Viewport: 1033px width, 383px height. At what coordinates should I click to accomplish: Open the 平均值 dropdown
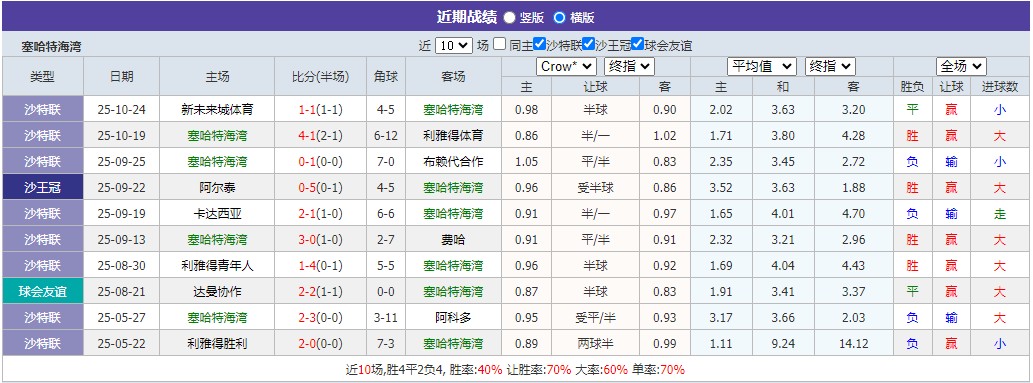[762, 67]
